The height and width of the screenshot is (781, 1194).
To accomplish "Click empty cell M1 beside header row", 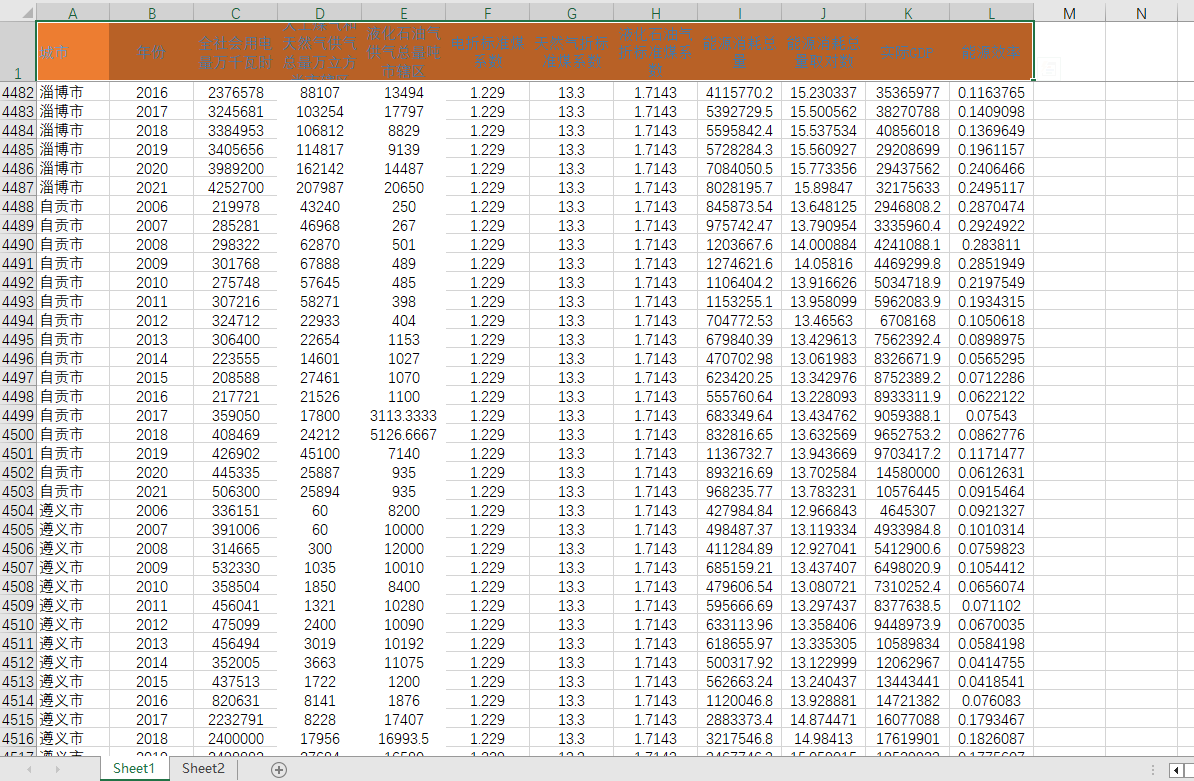I will pos(1069,52).
